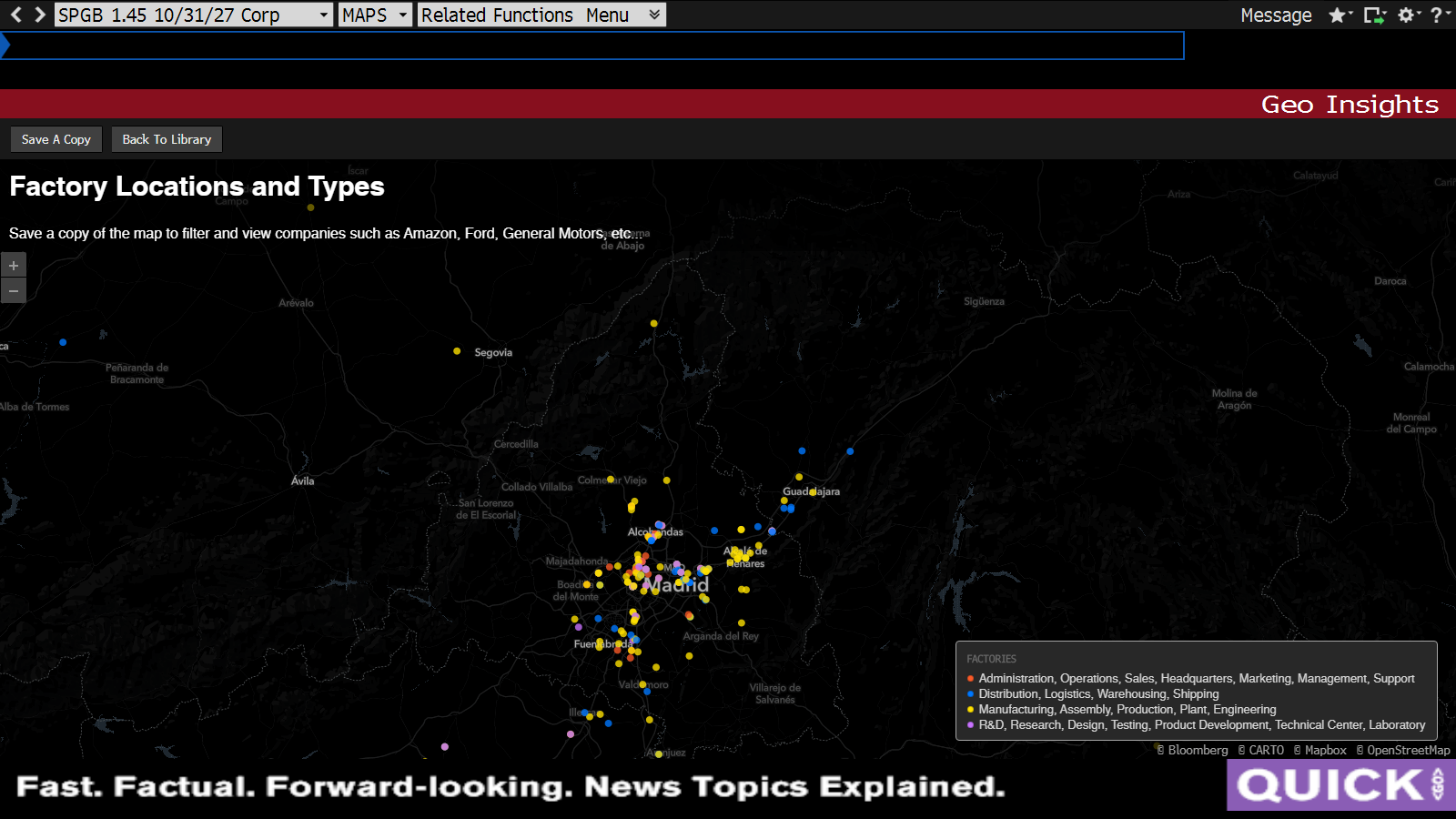
Task: Click the R&D purple legend dot
Action: point(970,725)
